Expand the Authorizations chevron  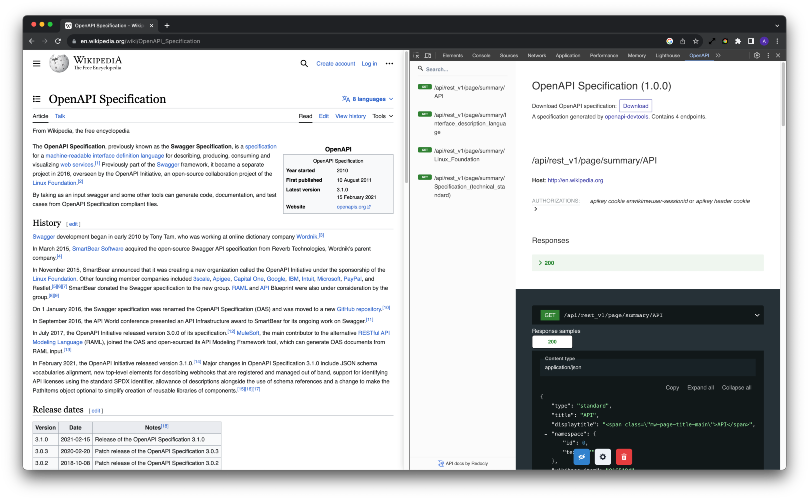[x=536, y=209]
